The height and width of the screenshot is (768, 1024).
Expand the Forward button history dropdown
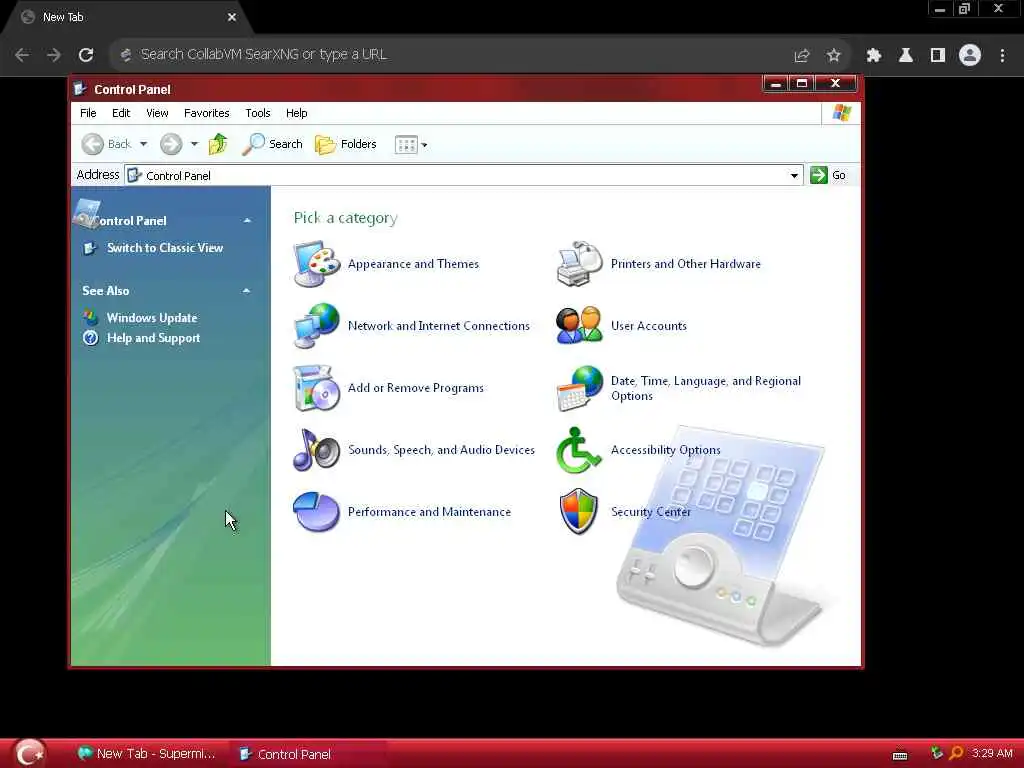pos(194,144)
